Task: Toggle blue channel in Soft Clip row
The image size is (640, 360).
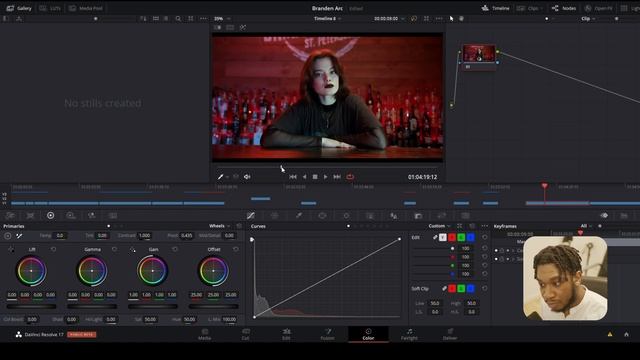Action: click(x=471, y=289)
